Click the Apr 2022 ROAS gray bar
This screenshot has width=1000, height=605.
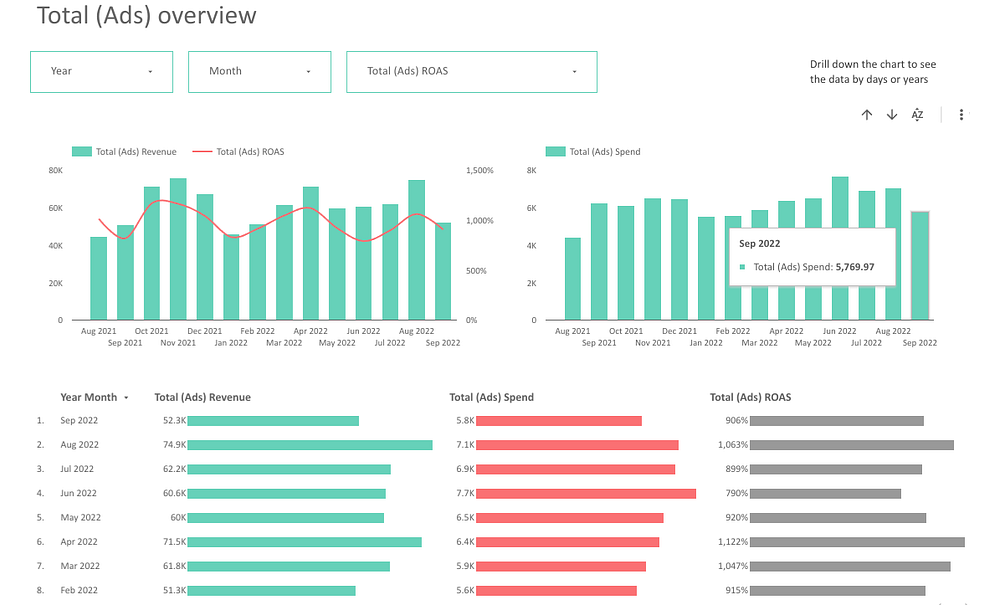click(x=857, y=542)
